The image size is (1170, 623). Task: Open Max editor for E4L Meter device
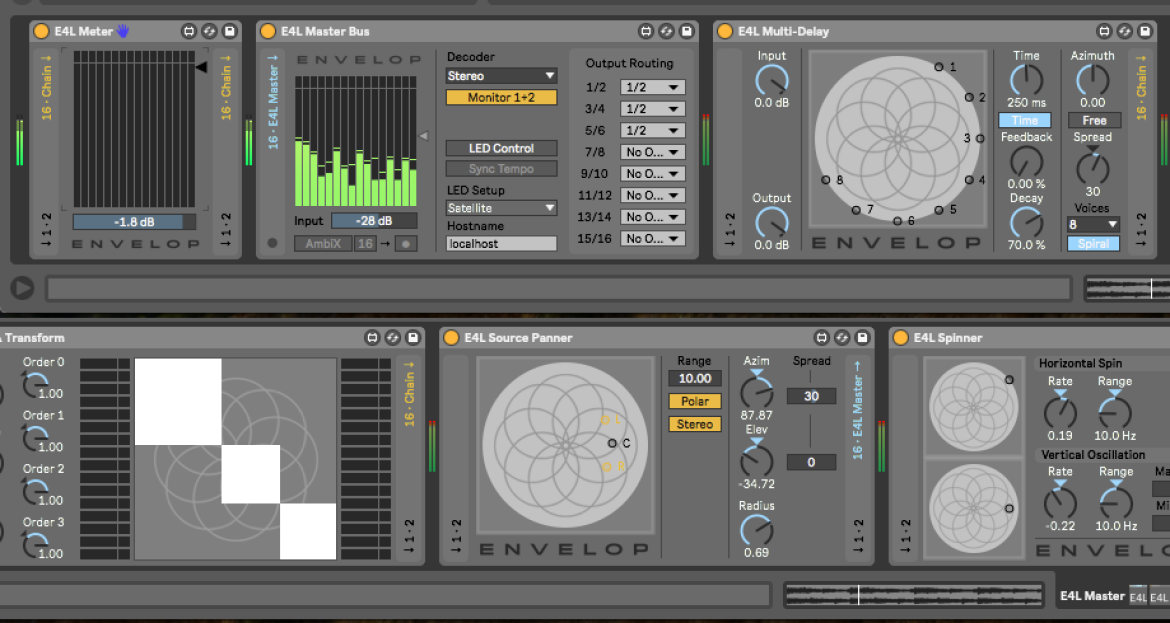click(x=189, y=31)
